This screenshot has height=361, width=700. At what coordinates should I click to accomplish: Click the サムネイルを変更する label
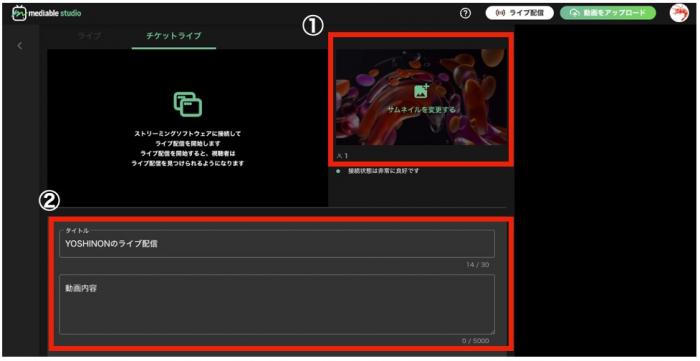tap(421, 109)
